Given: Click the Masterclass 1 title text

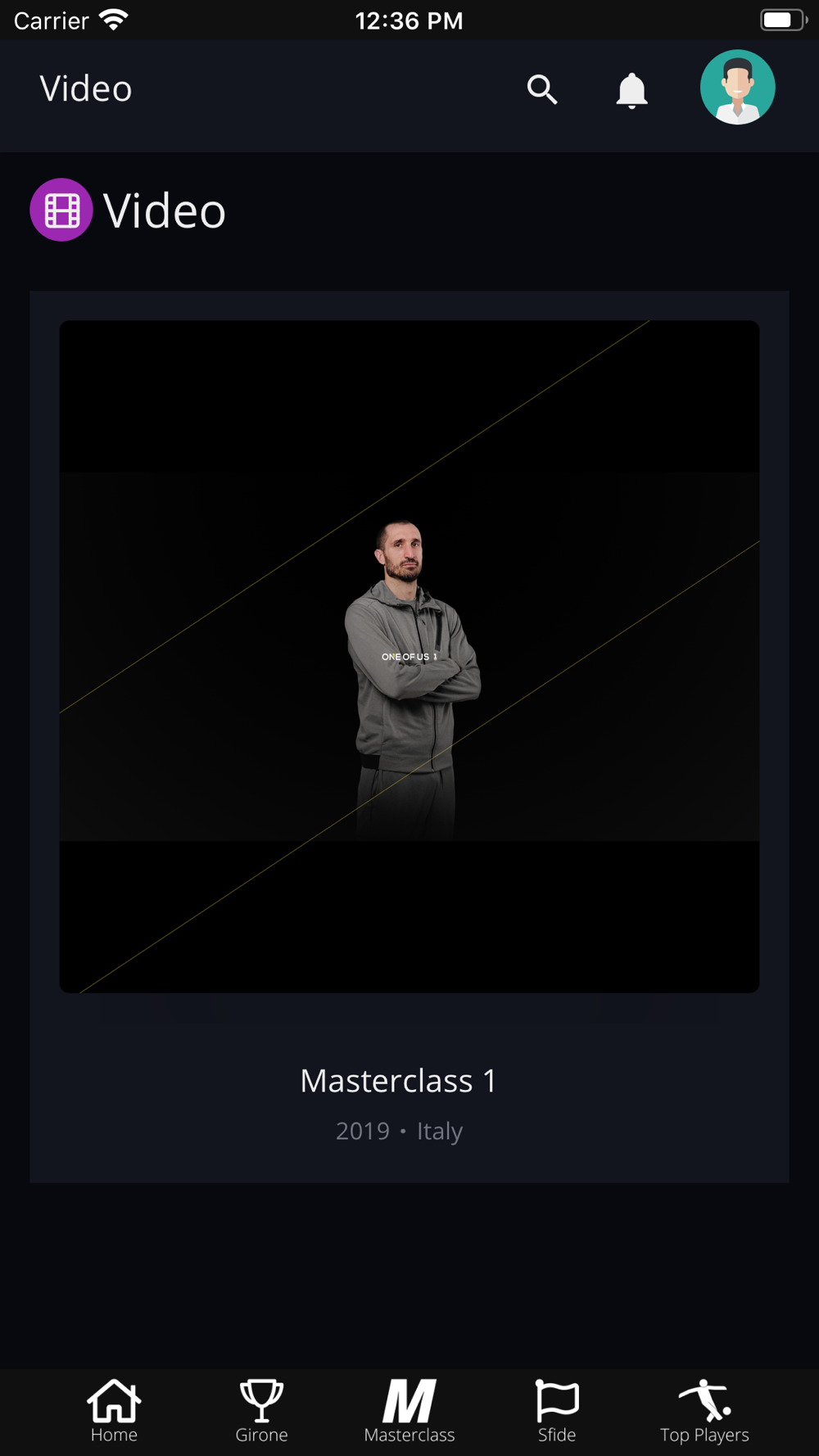Looking at the screenshot, I should click(398, 1080).
